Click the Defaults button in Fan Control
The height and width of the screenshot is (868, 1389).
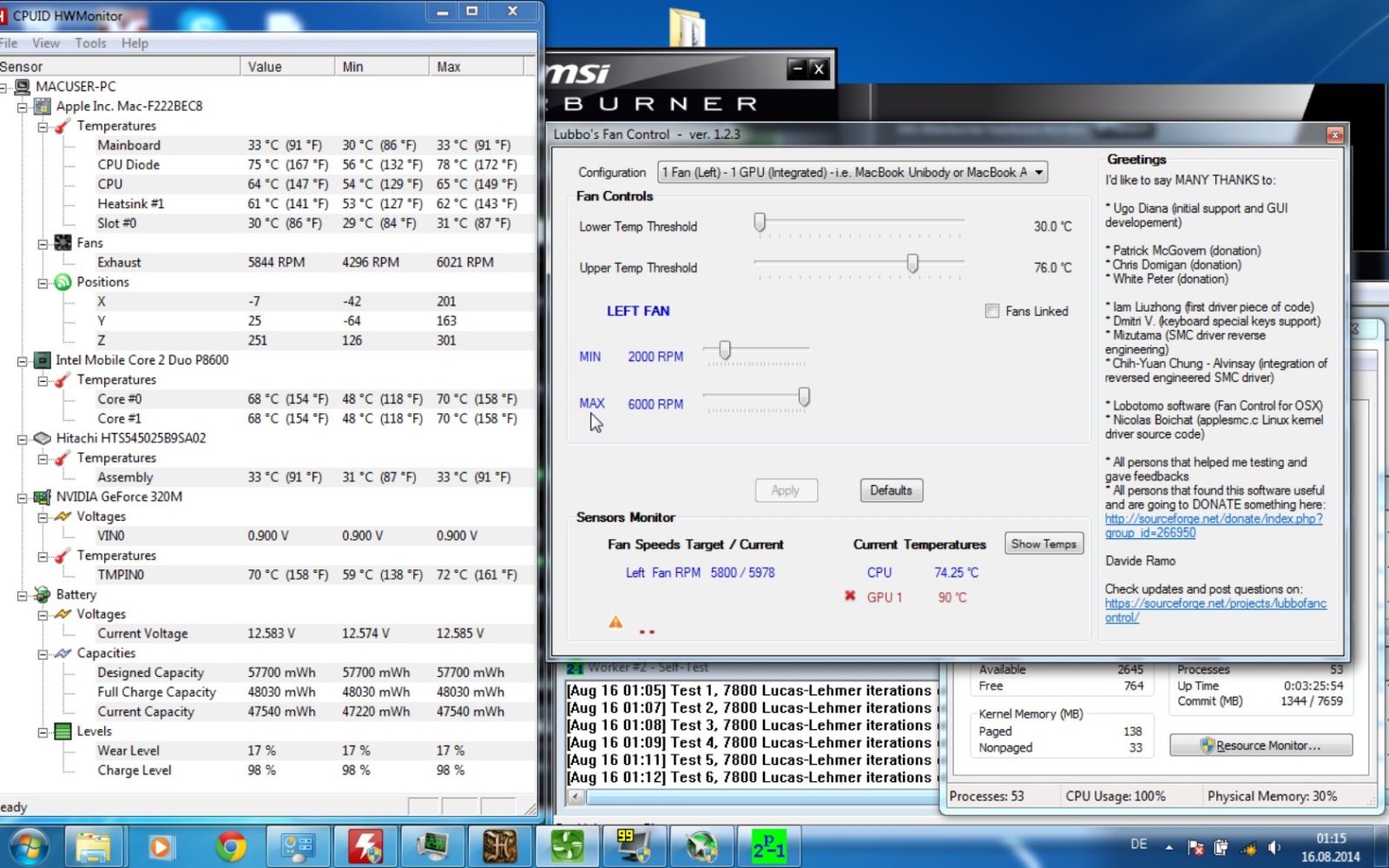pos(892,490)
